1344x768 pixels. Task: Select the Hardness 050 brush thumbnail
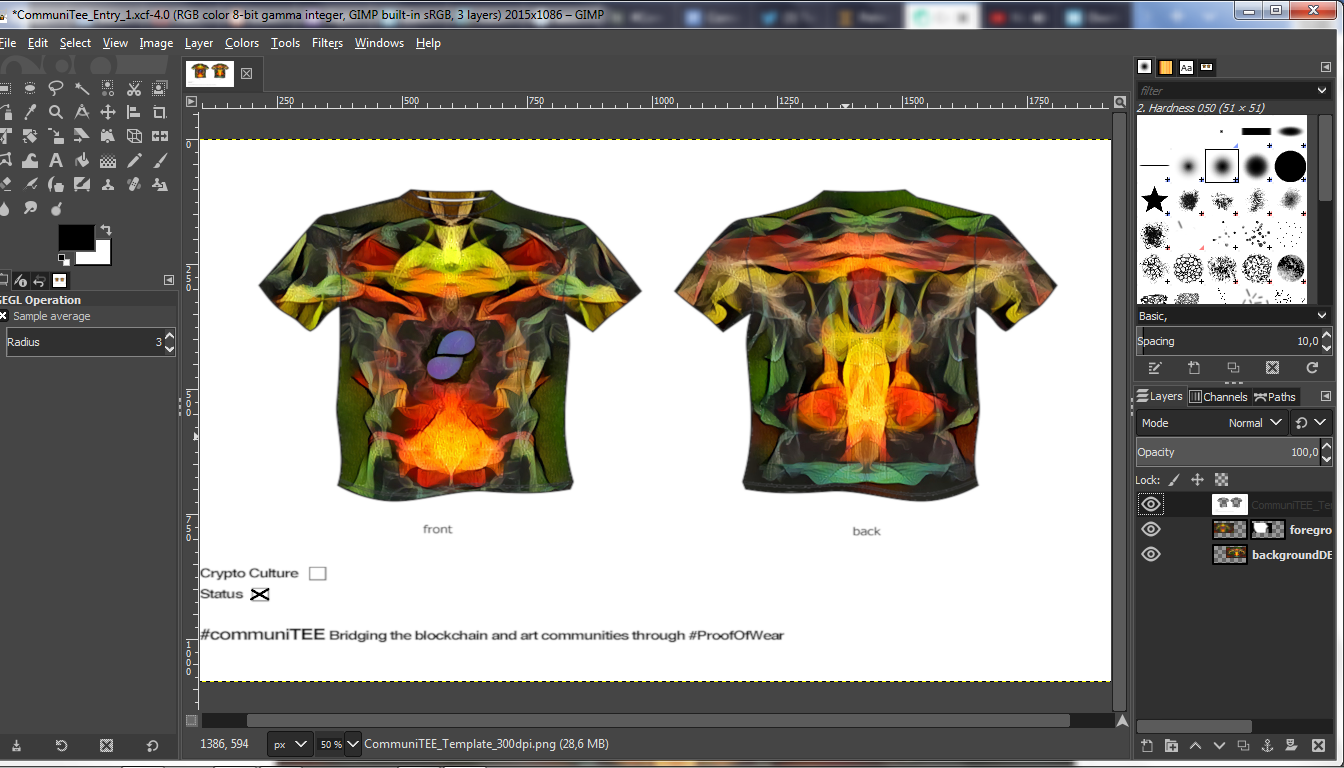click(x=1222, y=166)
